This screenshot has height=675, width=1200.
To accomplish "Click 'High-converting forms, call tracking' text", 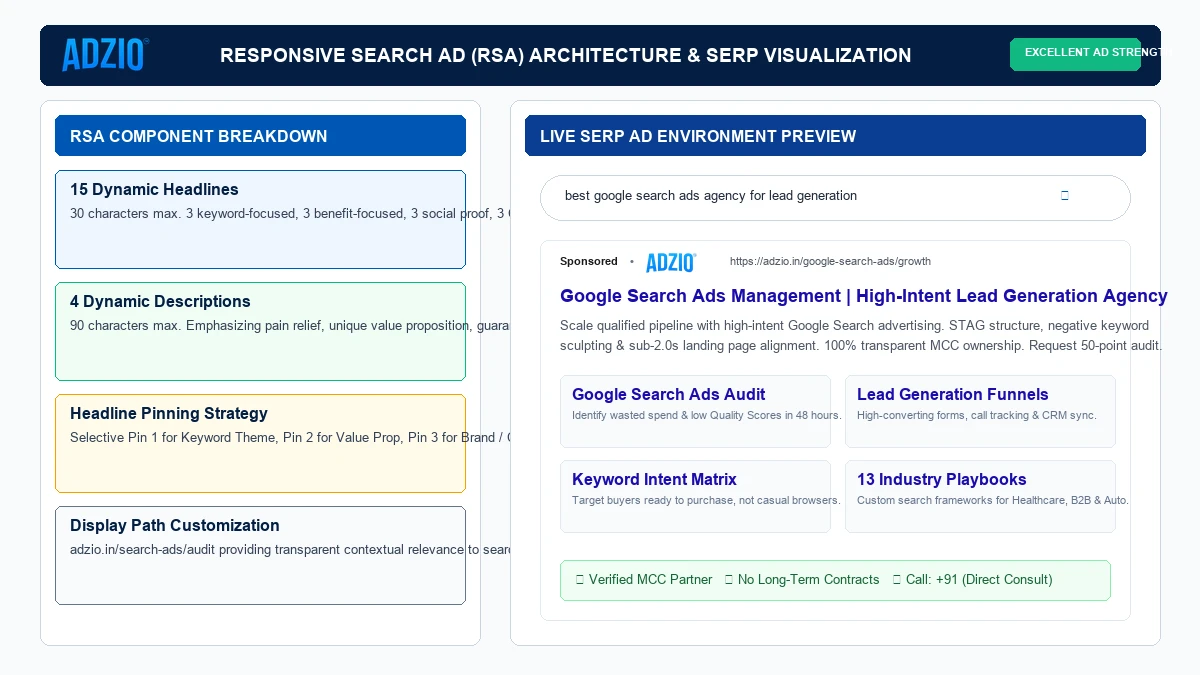I will point(977,416).
